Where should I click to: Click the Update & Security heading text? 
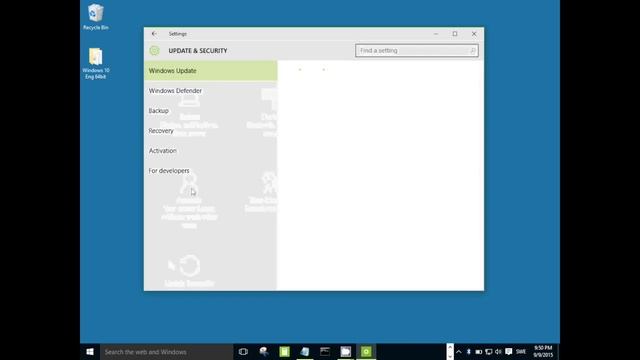pos(198,51)
